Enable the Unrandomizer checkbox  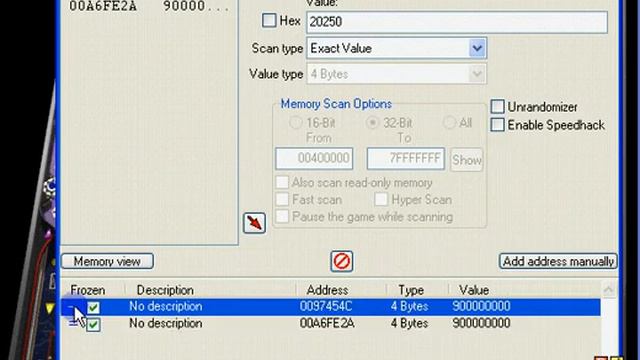coord(498,107)
